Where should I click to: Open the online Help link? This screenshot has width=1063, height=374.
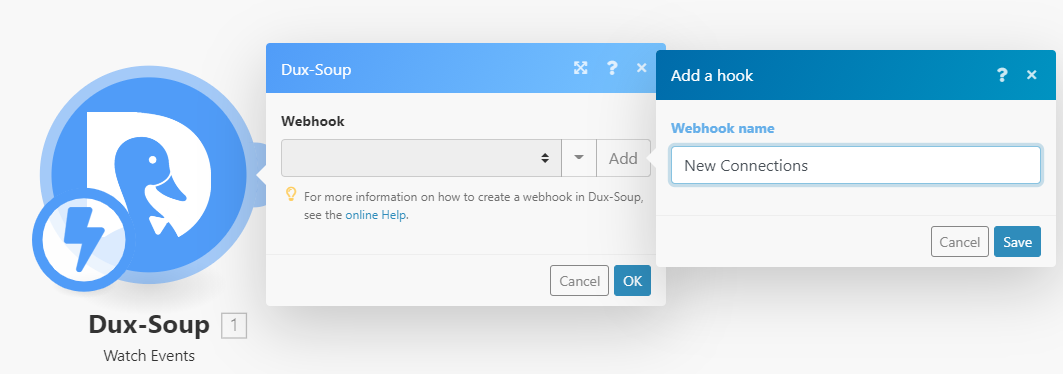(376, 215)
